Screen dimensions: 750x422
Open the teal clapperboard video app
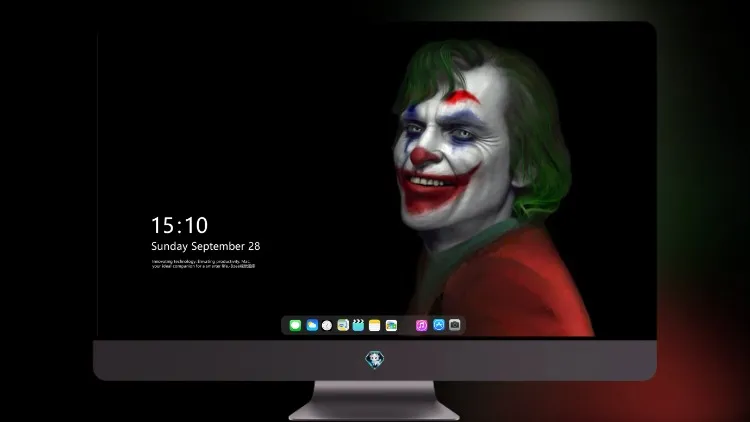(358, 325)
